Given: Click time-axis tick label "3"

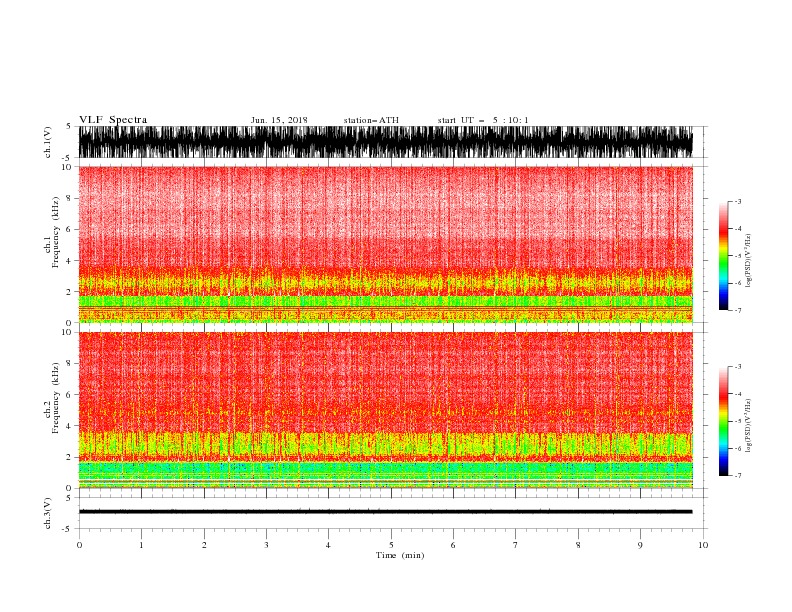Looking at the screenshot, I should point(266,545).
